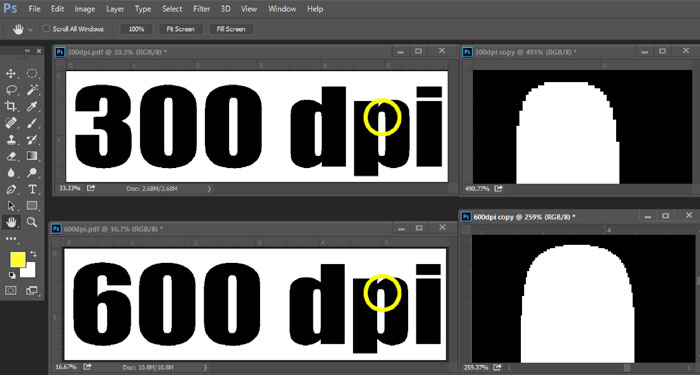Image resolution: width=700 pixels, height=375 pixels.
Task: Click the yellow foreground color swatch
Action: [x=18, y=259]
